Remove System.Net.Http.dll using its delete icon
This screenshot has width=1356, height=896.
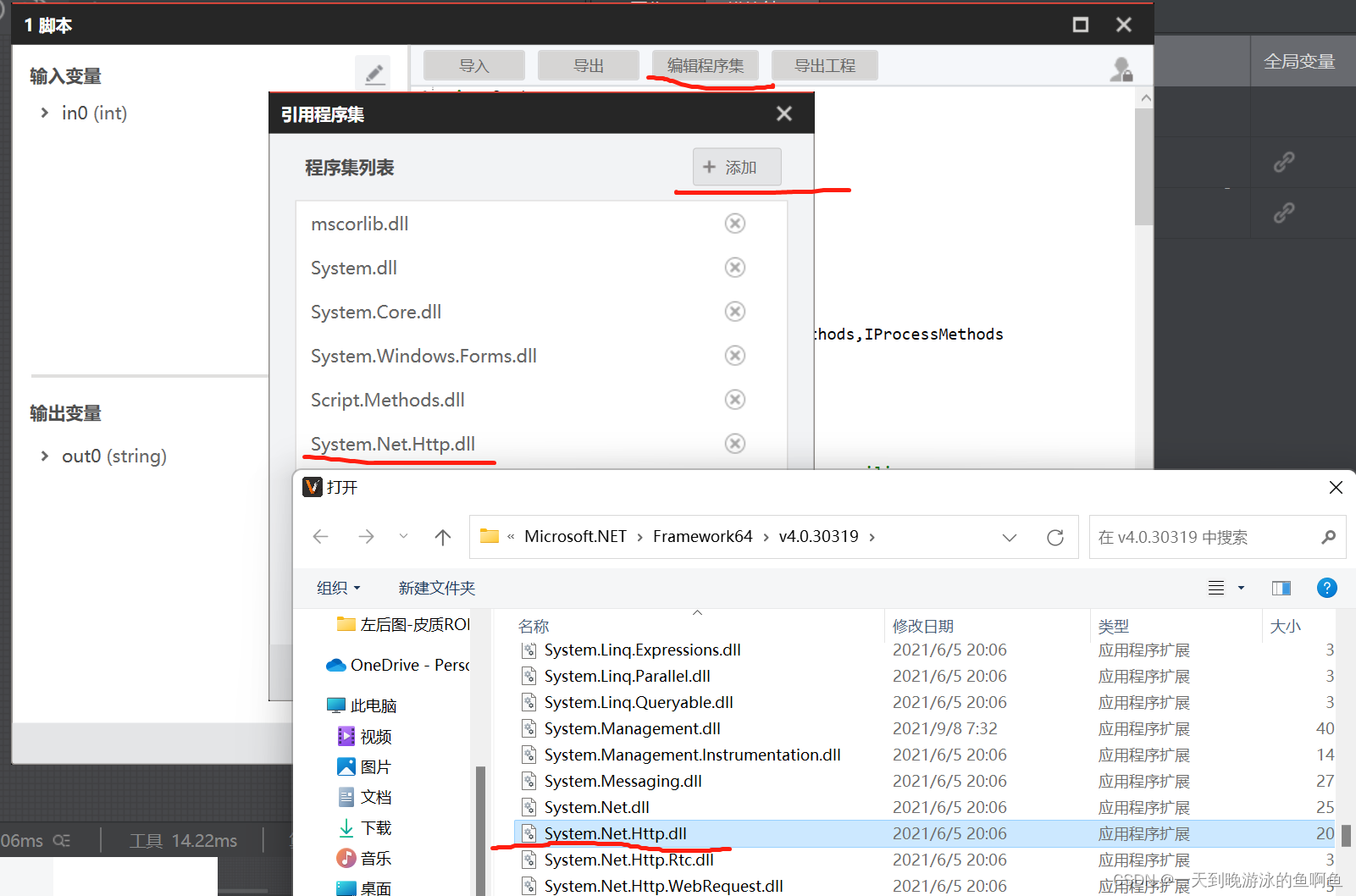[734, 443]
